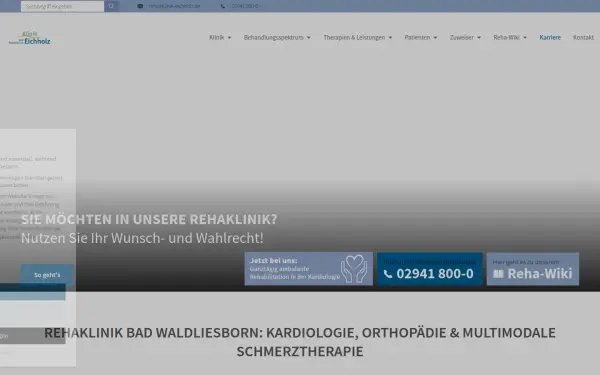Click the Rehaklinik Bad Waldliesborn headline

pos(300,342)
